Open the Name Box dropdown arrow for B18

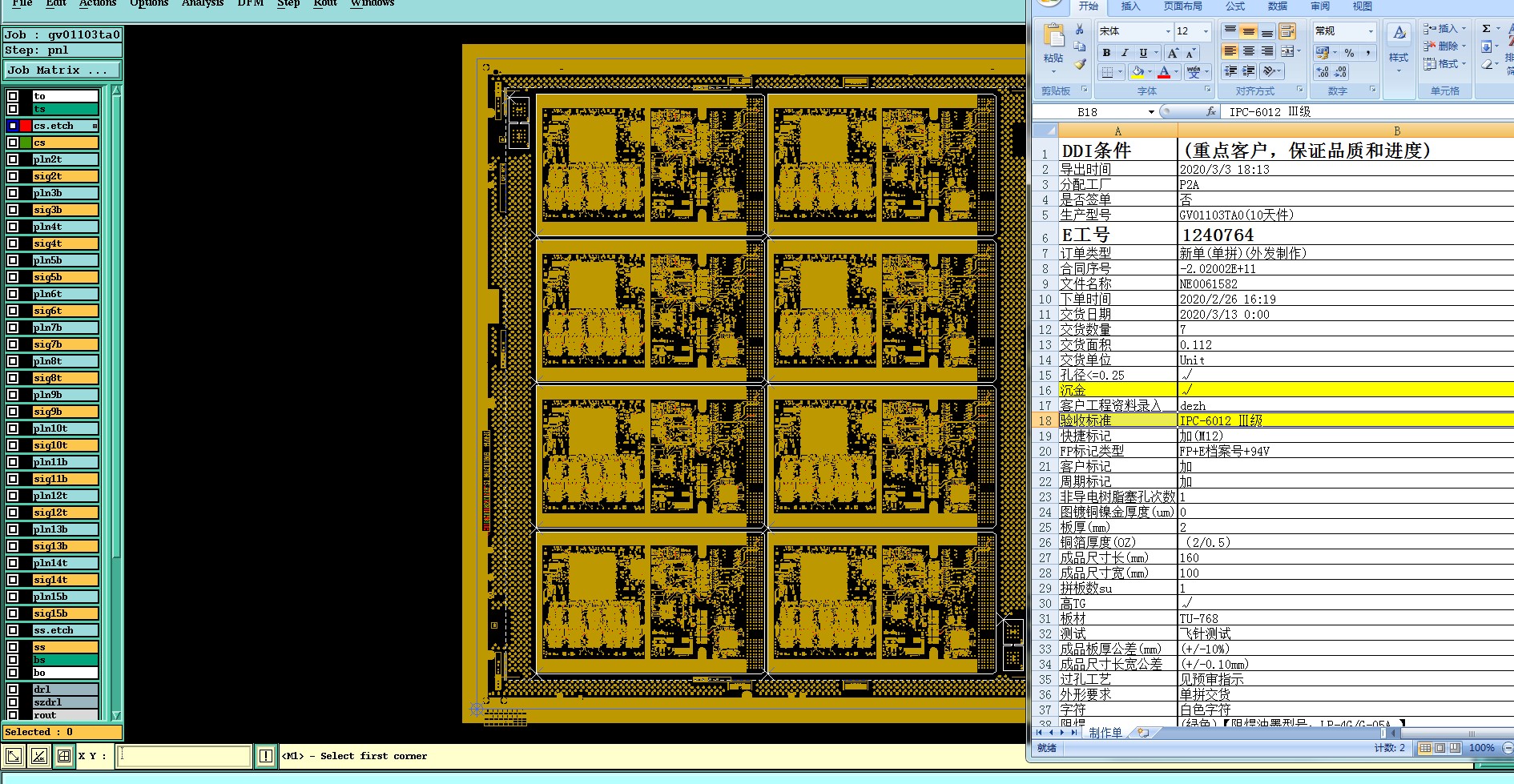1151,112
